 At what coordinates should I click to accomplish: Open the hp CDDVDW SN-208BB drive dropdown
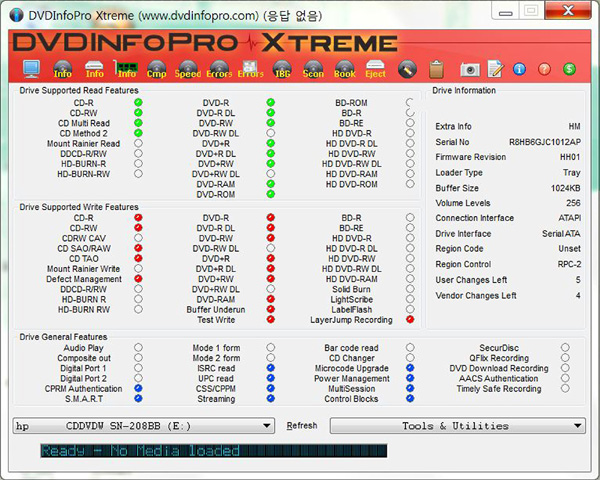(143, 426)
